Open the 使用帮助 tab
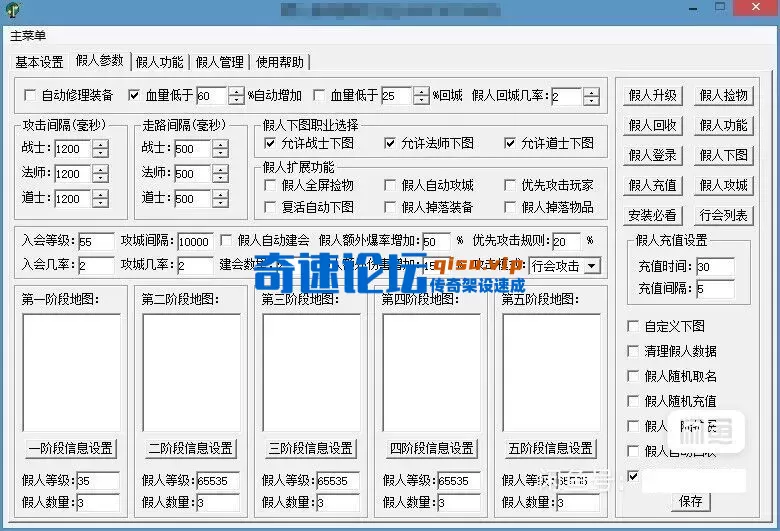780x531 pixels. (x=280, y=62)
